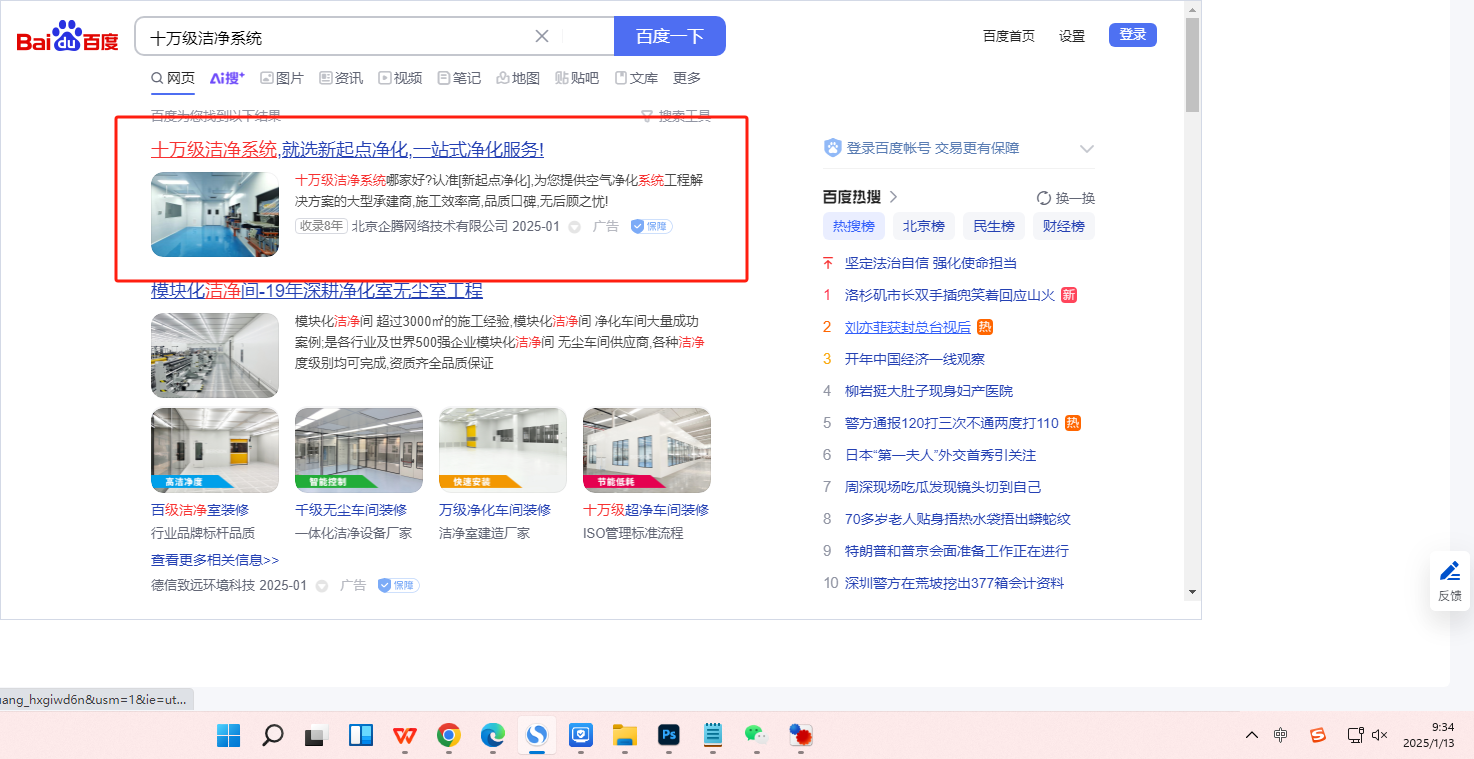Switch to the 资讯 tab
The width and height of the screenshot is (1474, 759).
click(341, 78)
